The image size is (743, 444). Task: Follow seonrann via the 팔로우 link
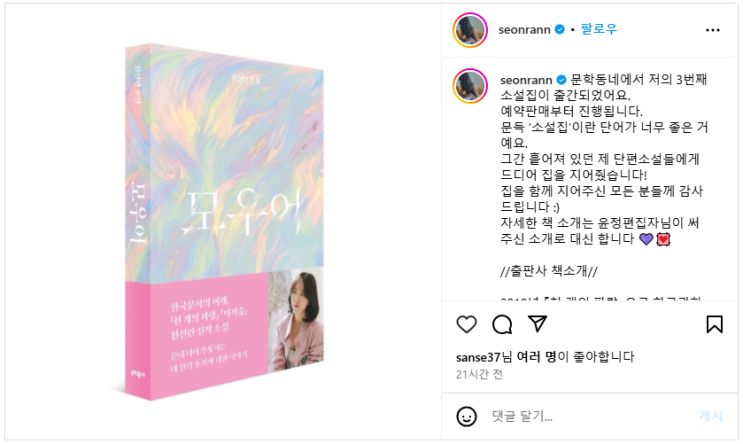click(599, 29)
